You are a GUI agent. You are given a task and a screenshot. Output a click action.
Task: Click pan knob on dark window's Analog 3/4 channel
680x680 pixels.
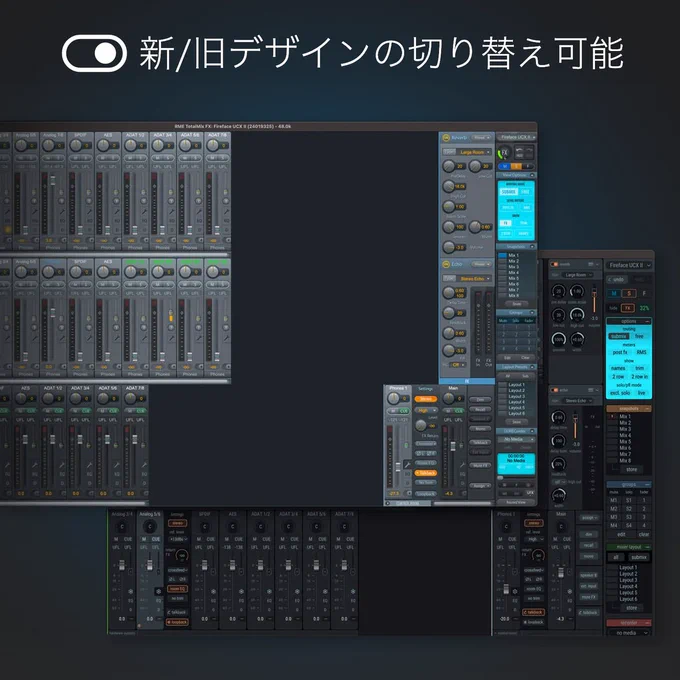(x=122, y=527)
